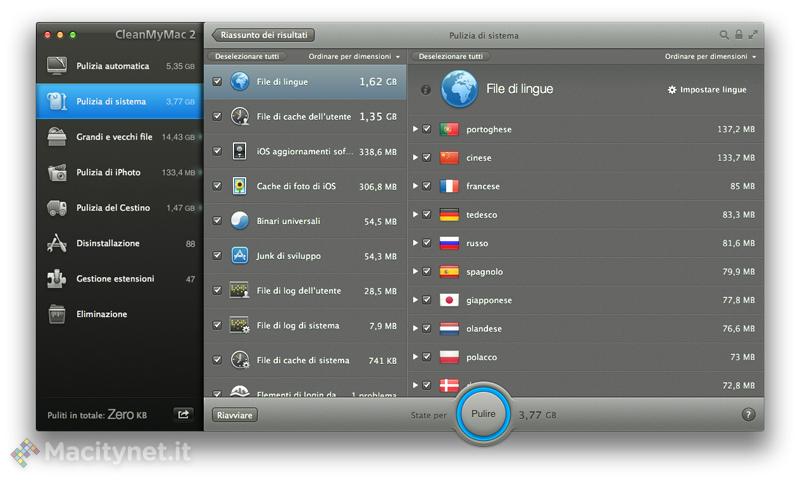800x481 pixels.
Task: Click the Junk di sviluppo Xcode icon
Action: coord(239,255)
